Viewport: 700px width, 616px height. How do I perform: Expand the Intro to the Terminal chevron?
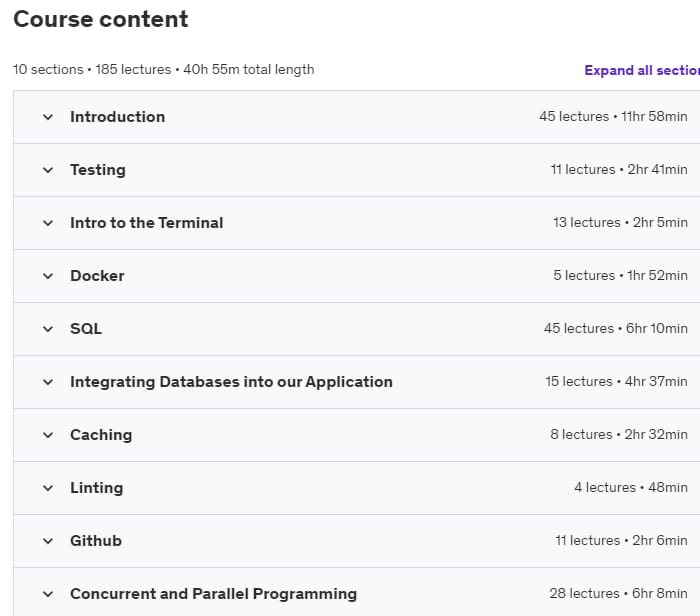48,223
